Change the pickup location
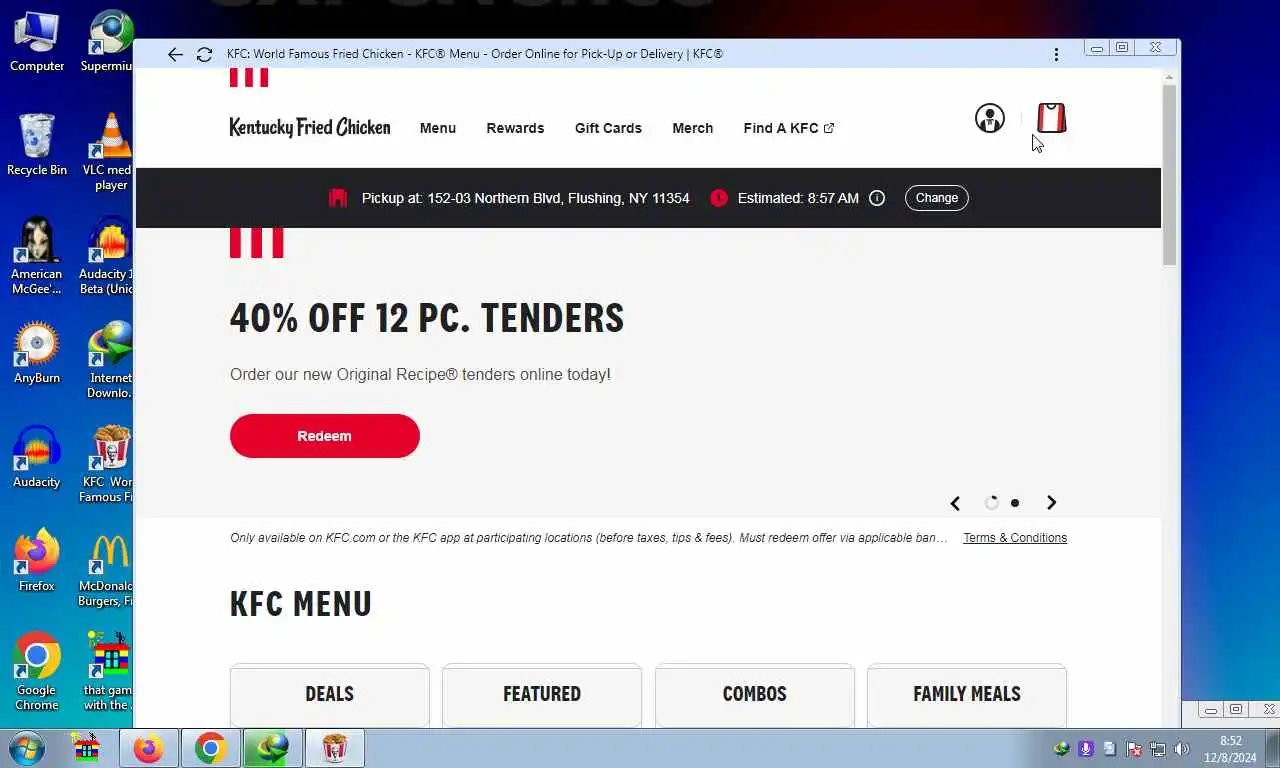 pos(937,198)
